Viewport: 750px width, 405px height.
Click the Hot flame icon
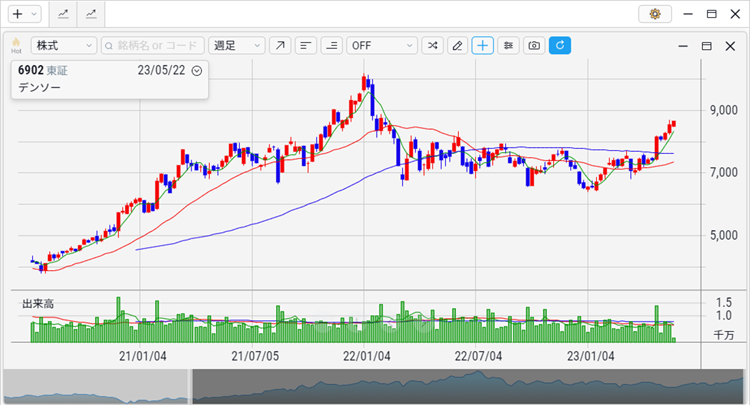(16, 46)
